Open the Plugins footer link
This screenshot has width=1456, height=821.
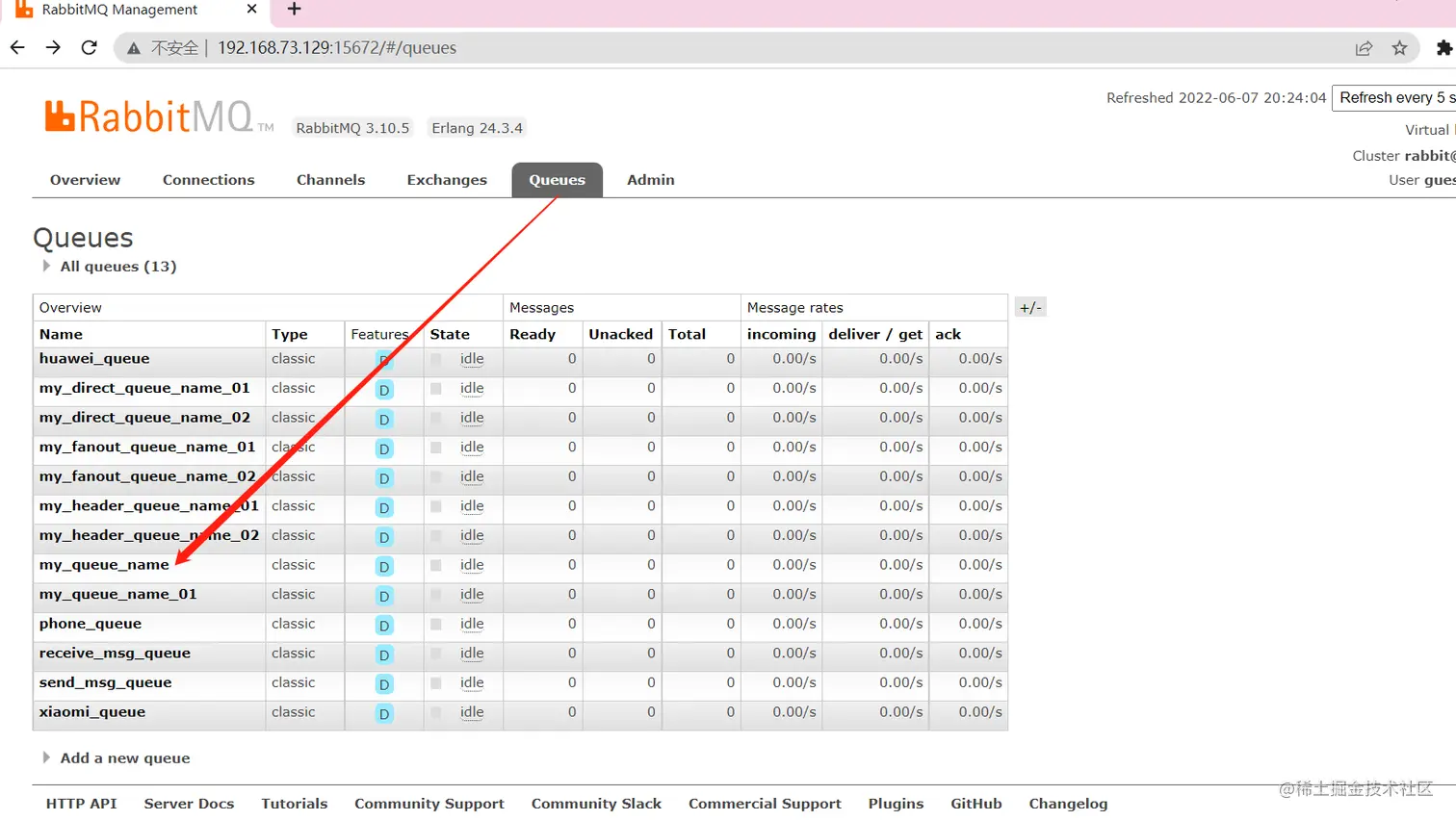coord(896,804)
